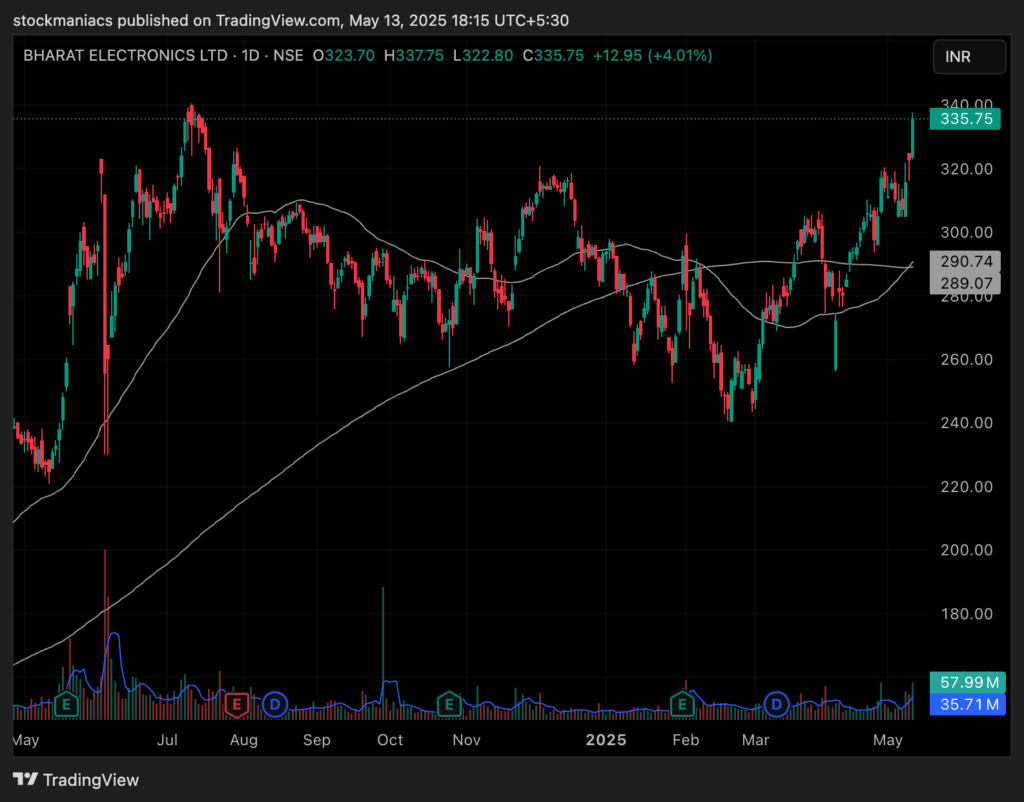Screen dimensions: 1024x802
Task: Click the open value O323.70
Action: coord(344,56)
